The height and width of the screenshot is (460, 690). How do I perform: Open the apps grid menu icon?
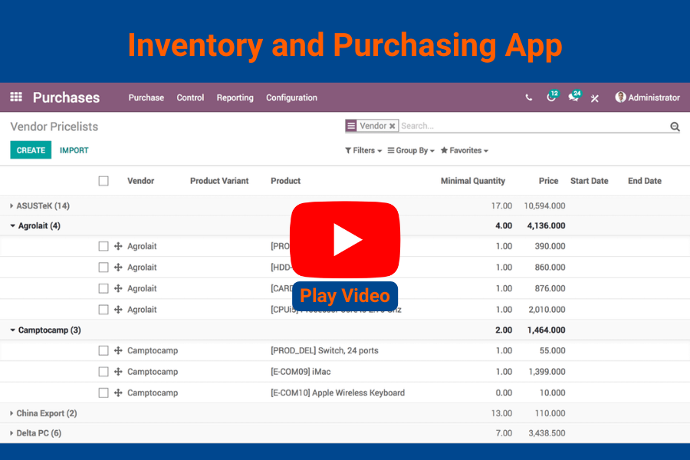[16, 97]
